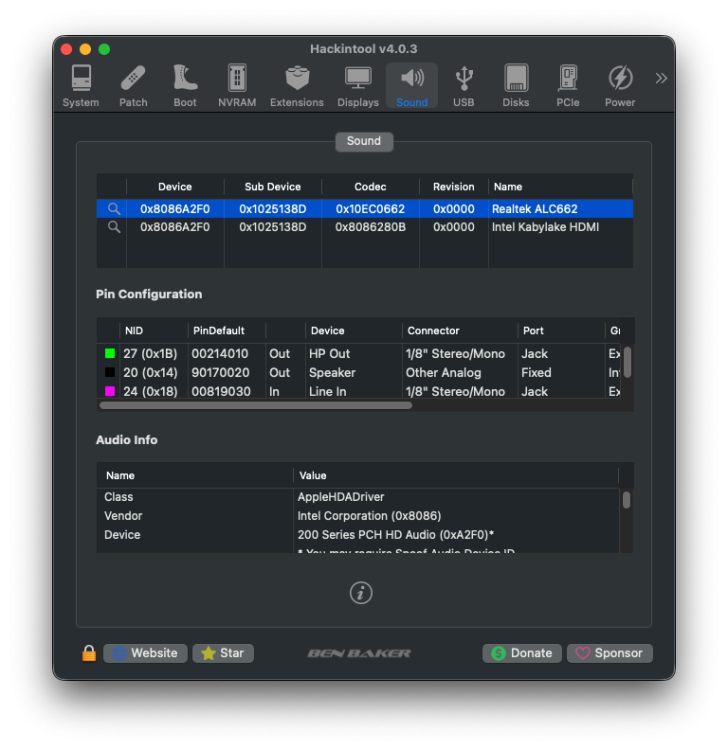This screenshot has width=728, height=750.
Task: Select the AppleHDADriver class value
Action: [x=341, y=497]
